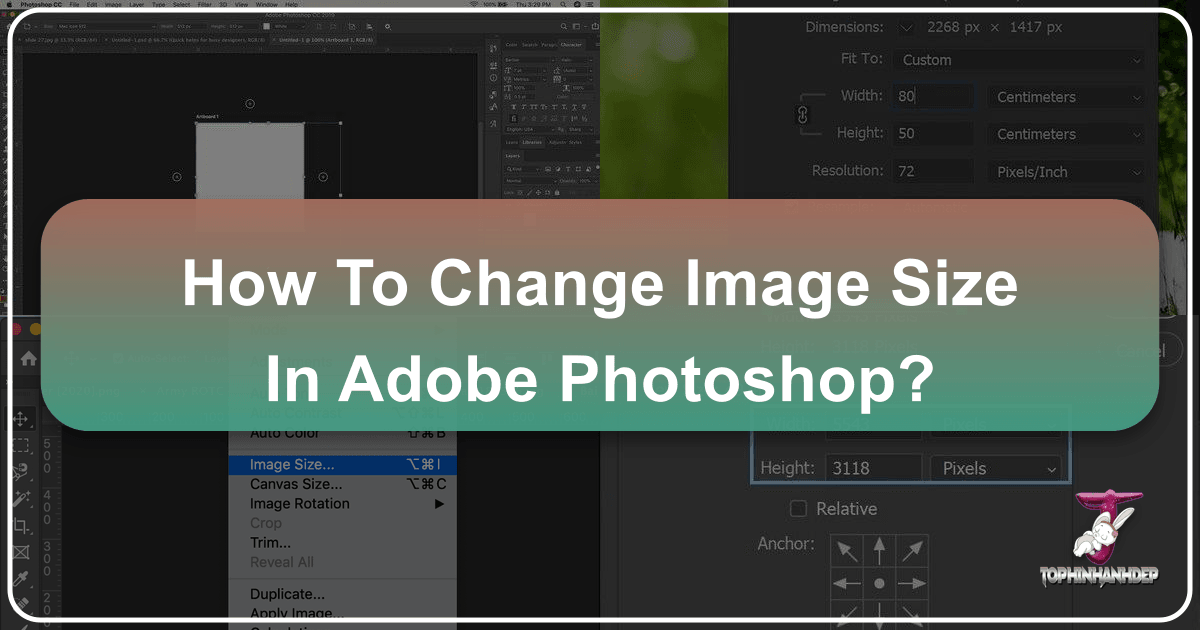Click the center anchor dot
The image size is (1200, 630).
pos(879,583)
